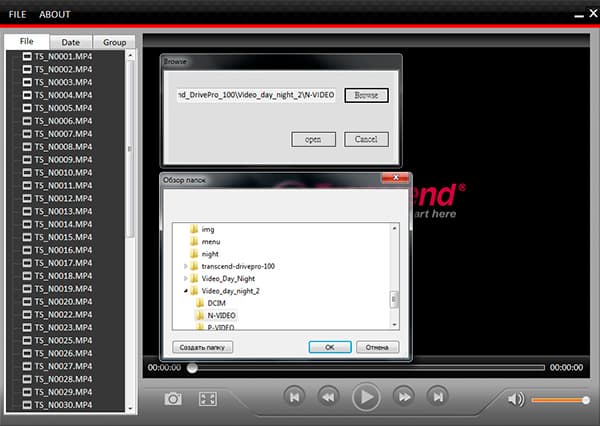Click video icon beside TS_N0026.MP4
Screen dimensions: 600x426
point(27,353)
